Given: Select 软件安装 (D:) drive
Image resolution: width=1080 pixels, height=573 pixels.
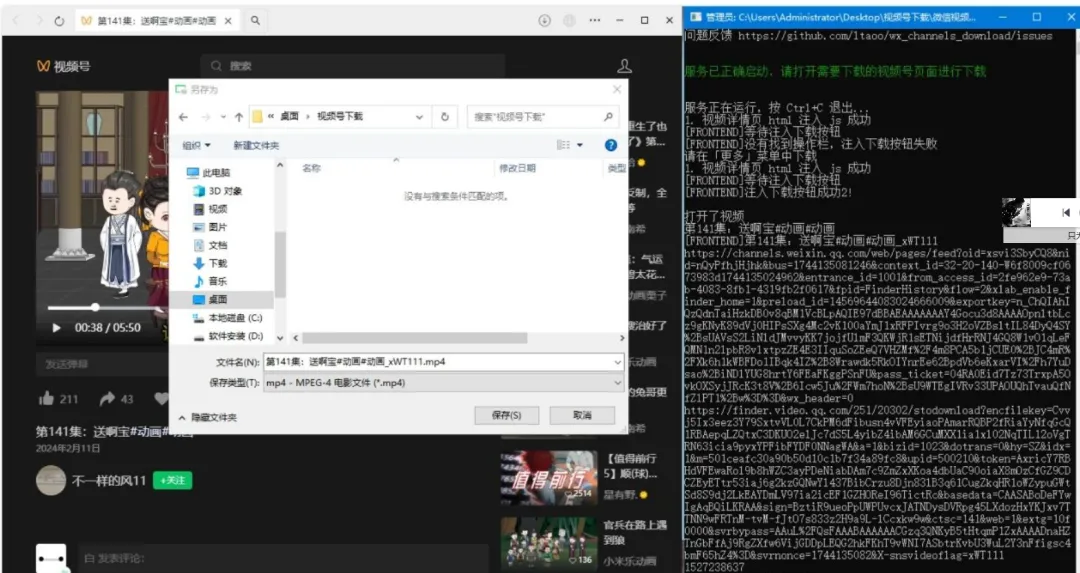Looking at the screenshot, I should tap(227, 336).
